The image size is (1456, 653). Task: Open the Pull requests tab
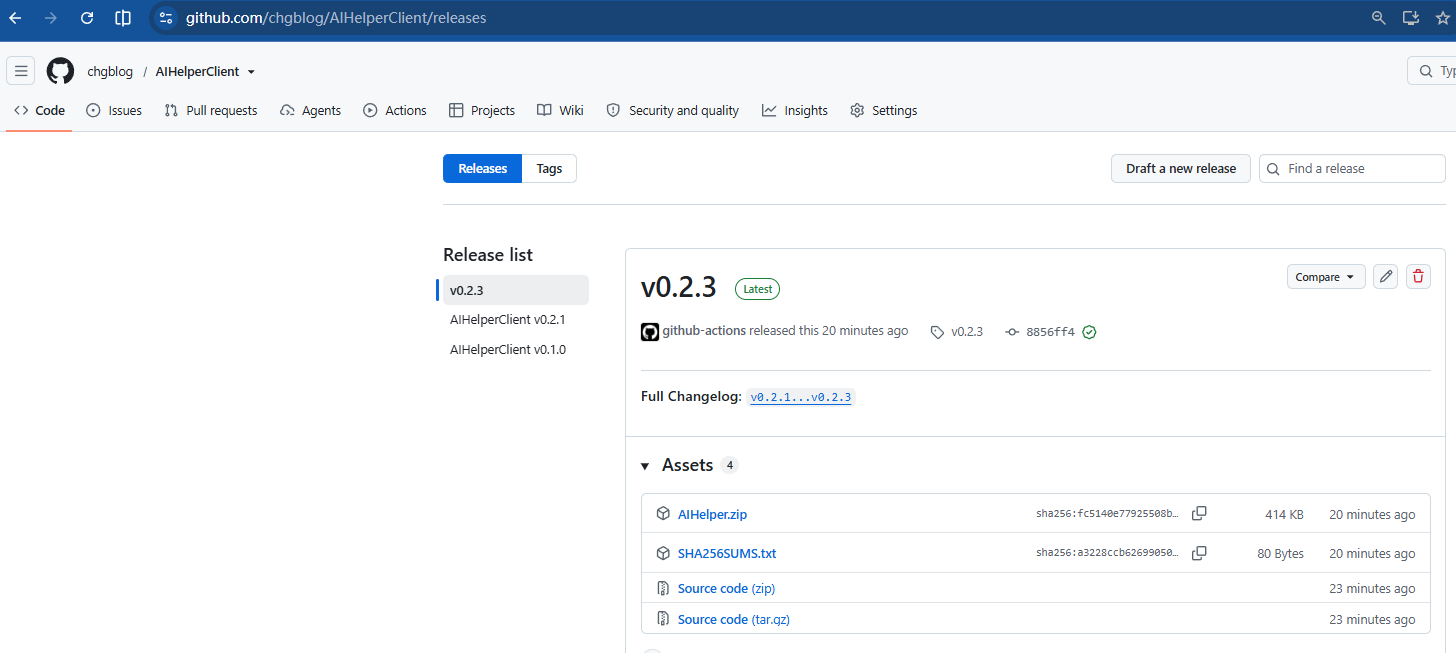tap(211, 111)
